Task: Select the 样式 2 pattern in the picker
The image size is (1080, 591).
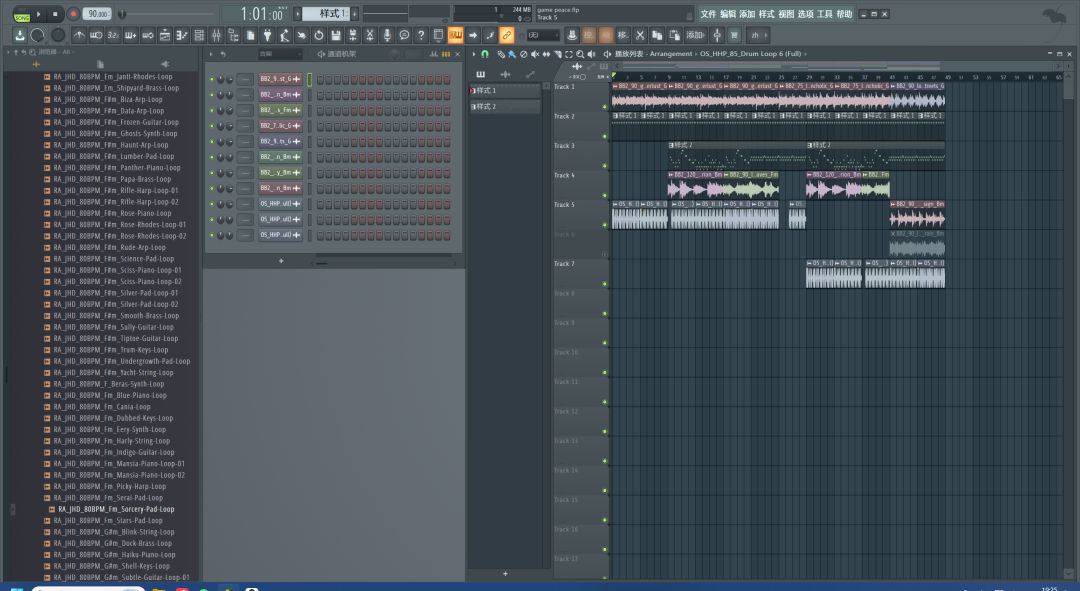Action: pyautogui.click(x=486, y=106)
